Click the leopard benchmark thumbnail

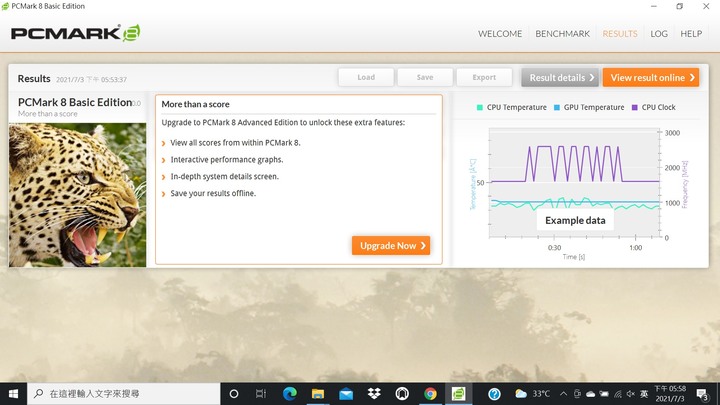click(77, 195)
